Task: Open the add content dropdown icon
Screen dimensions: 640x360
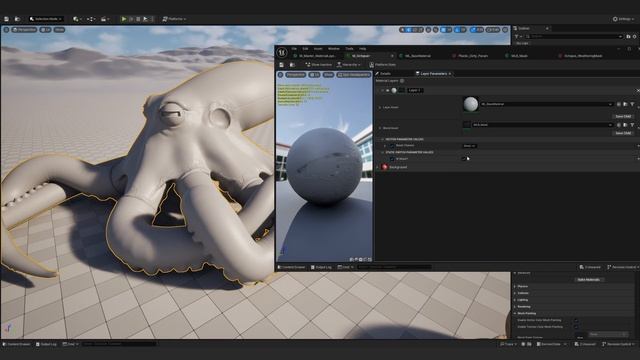Action: [x=77, y=19]
